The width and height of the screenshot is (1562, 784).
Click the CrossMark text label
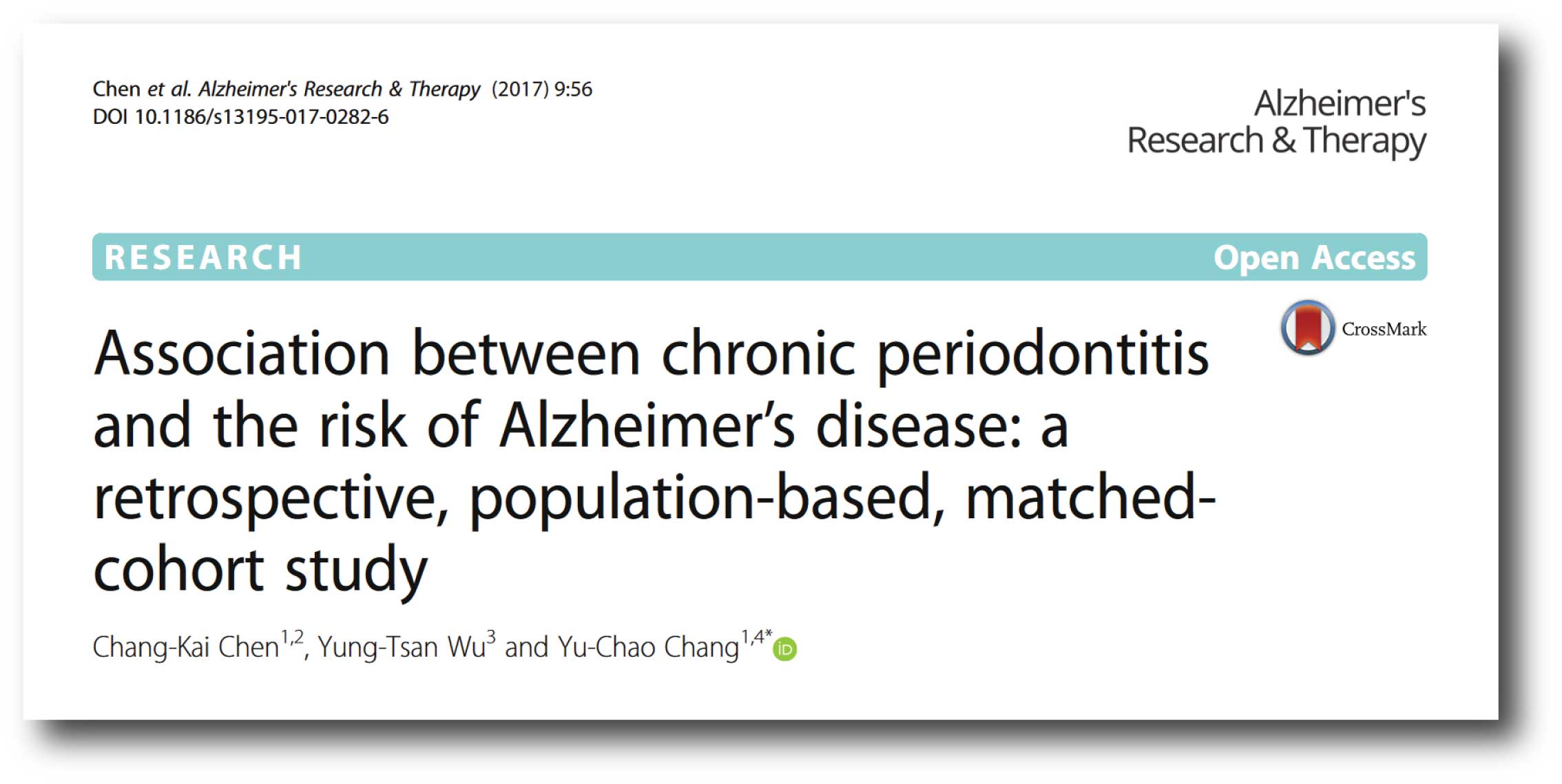coord(1384,329)
